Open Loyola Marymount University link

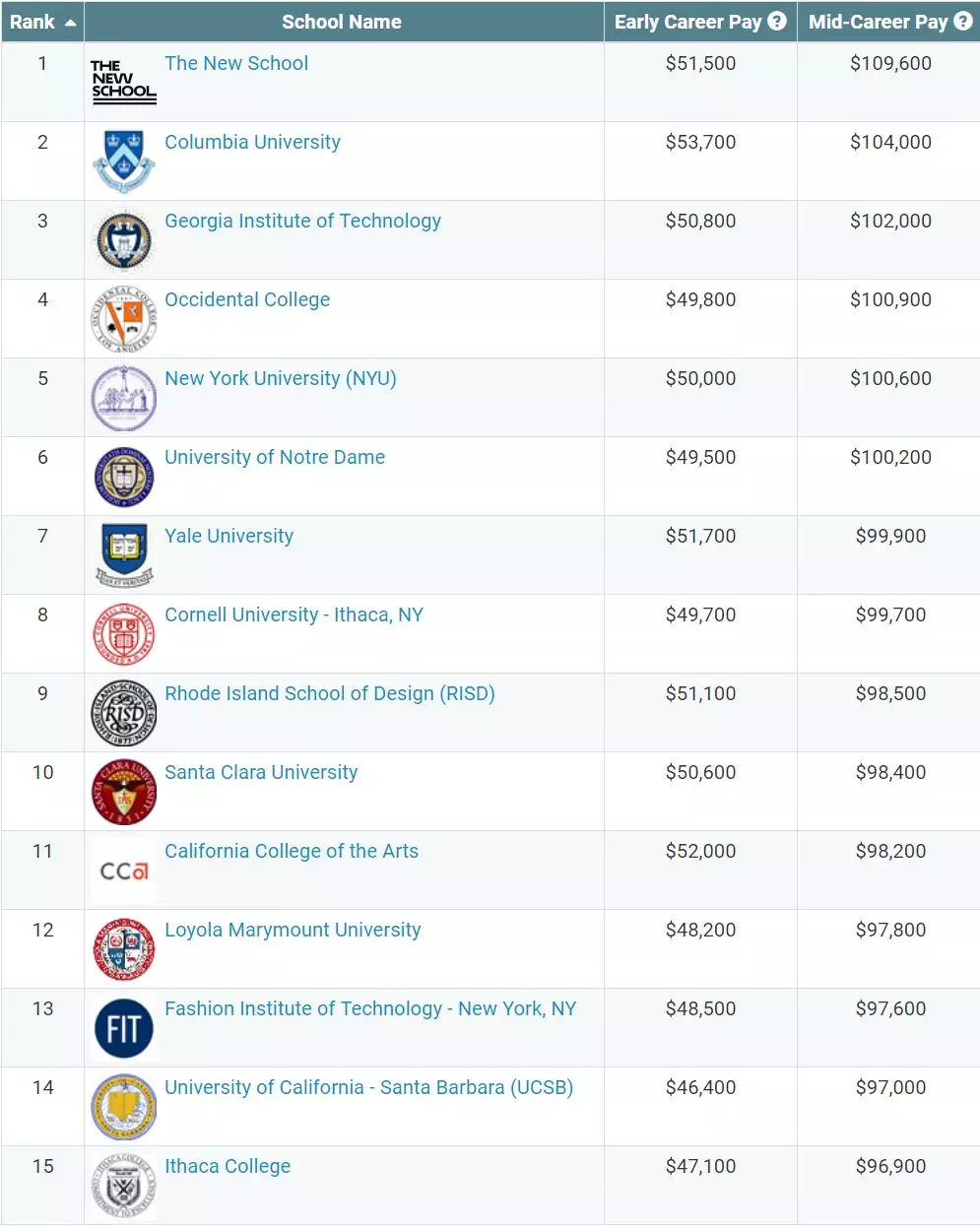click(x=293, y=930)
